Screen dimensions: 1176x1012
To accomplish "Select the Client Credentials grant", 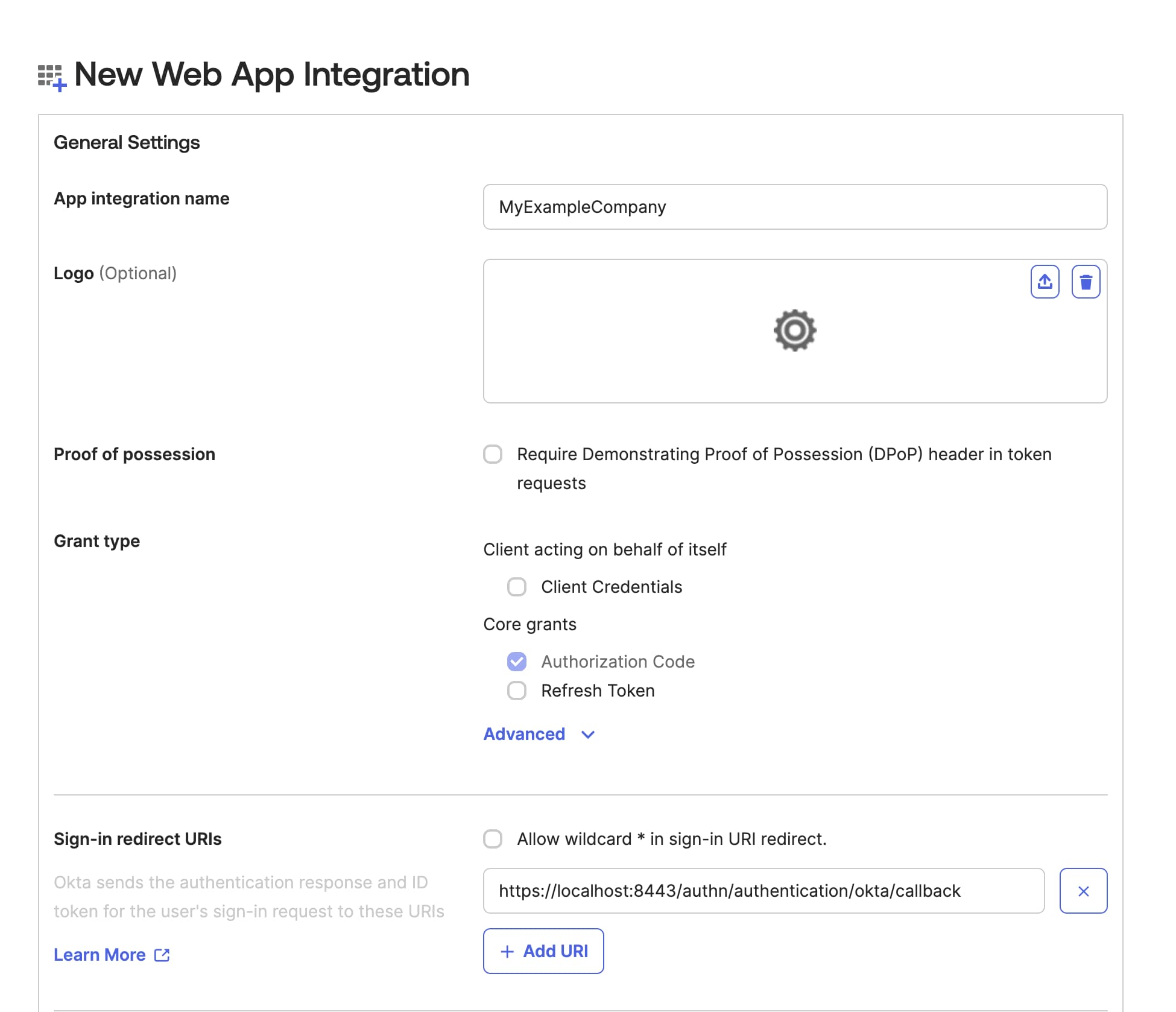I will [x=517, y=587].
